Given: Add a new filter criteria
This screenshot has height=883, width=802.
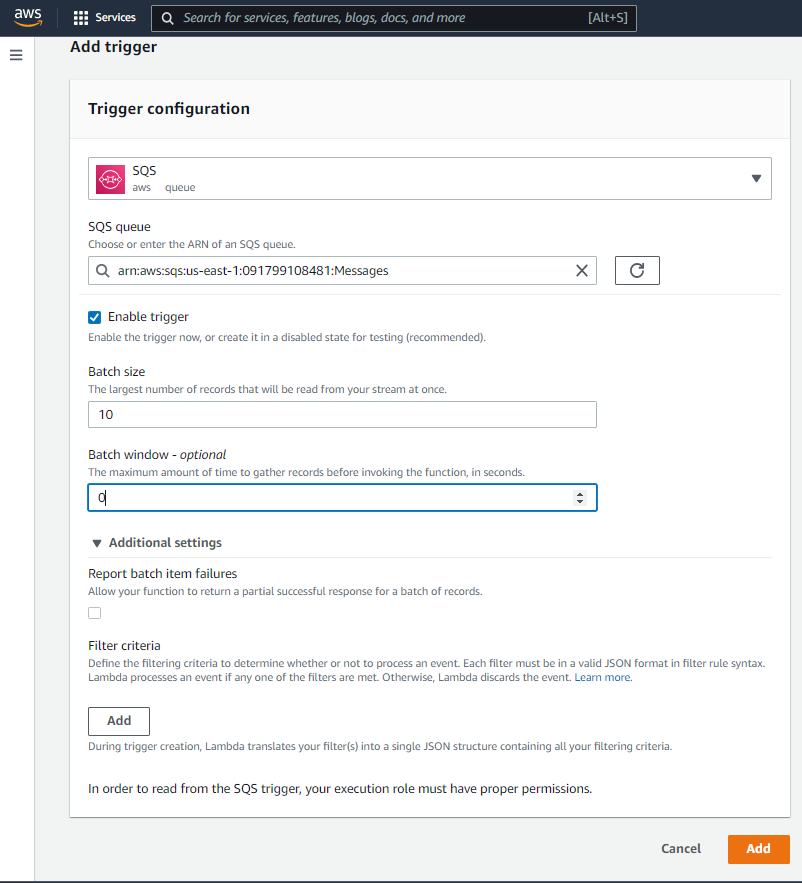Looking at the screenshot, I should click(x=119, y=721).
